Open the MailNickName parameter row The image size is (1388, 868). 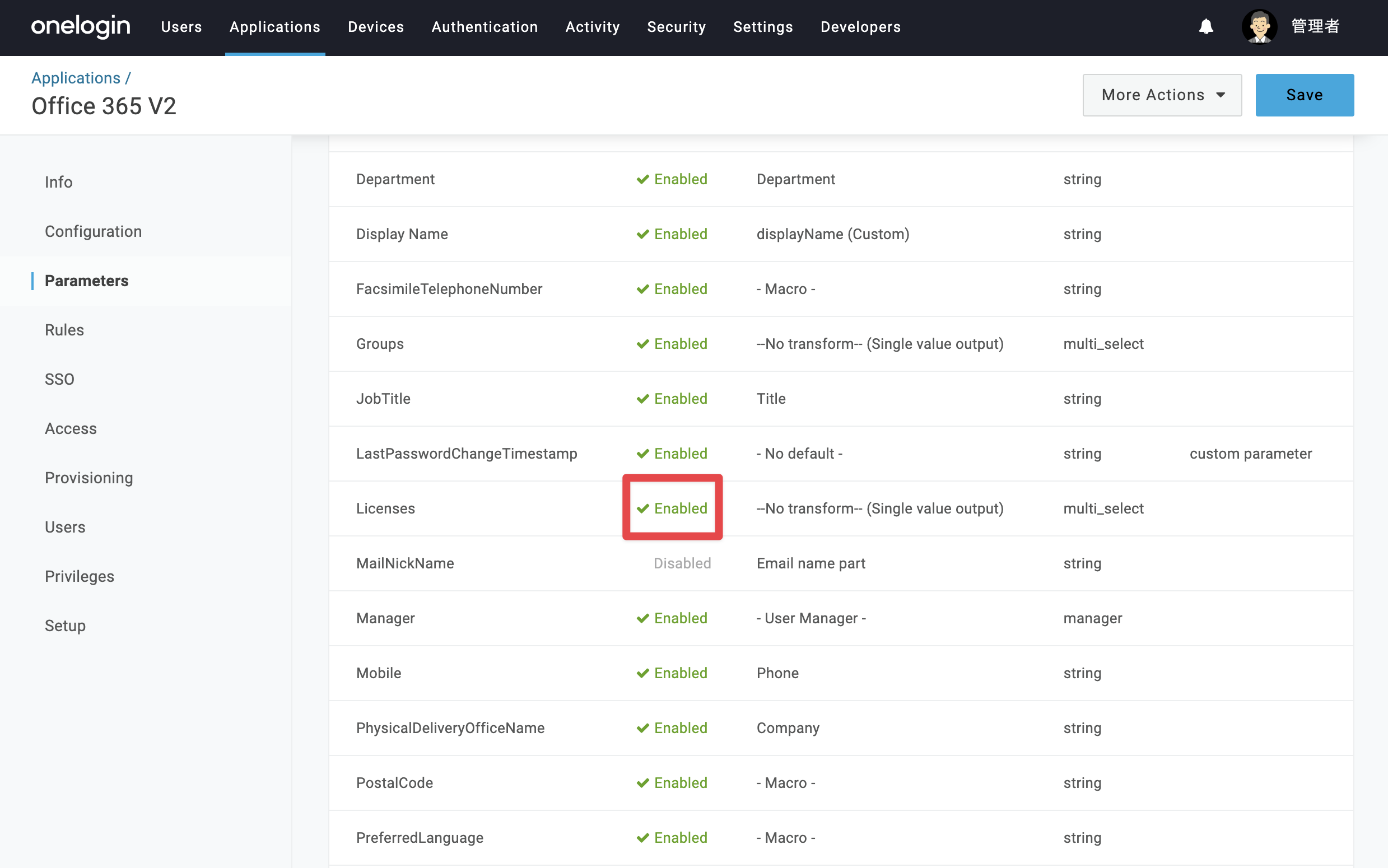(841, 564)
